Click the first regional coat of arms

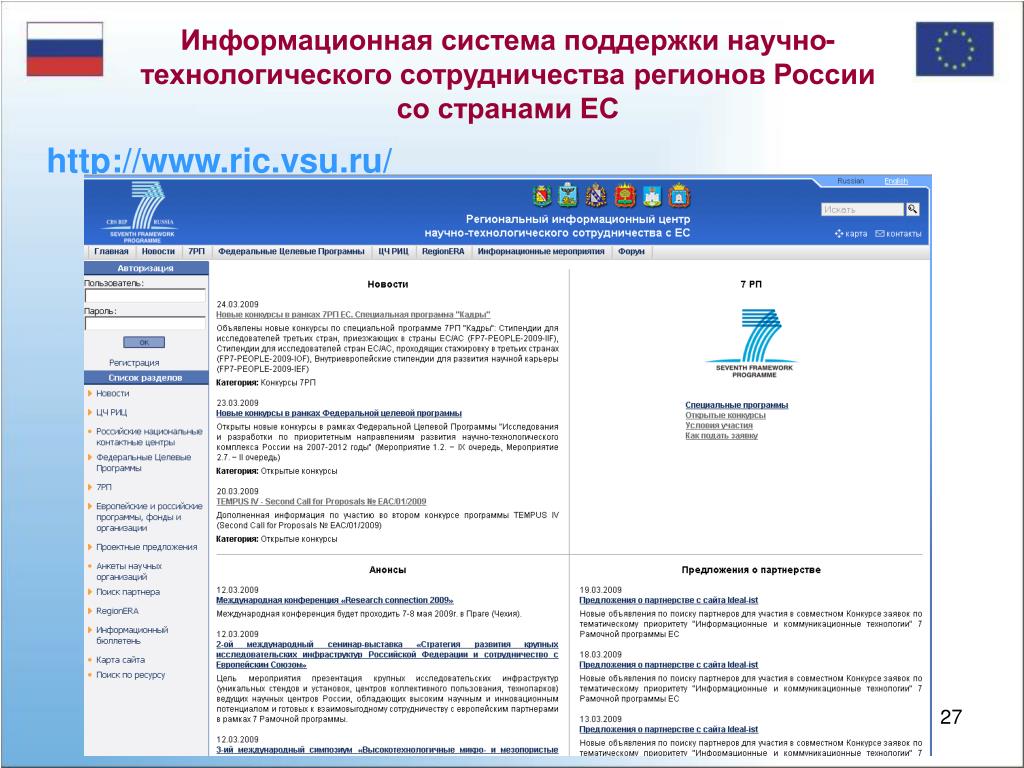coord(542,195)
